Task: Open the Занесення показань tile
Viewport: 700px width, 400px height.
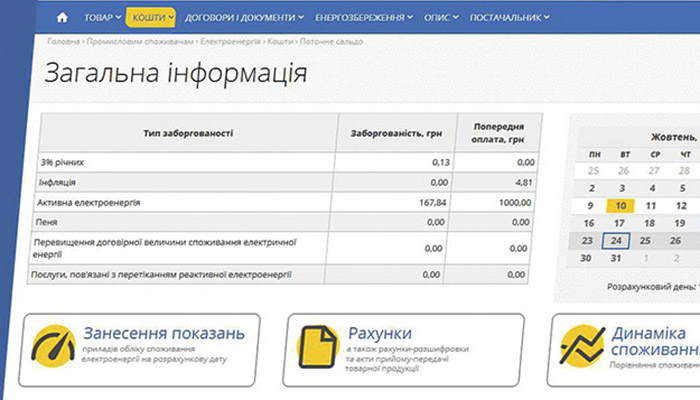Action: point(164,333)
